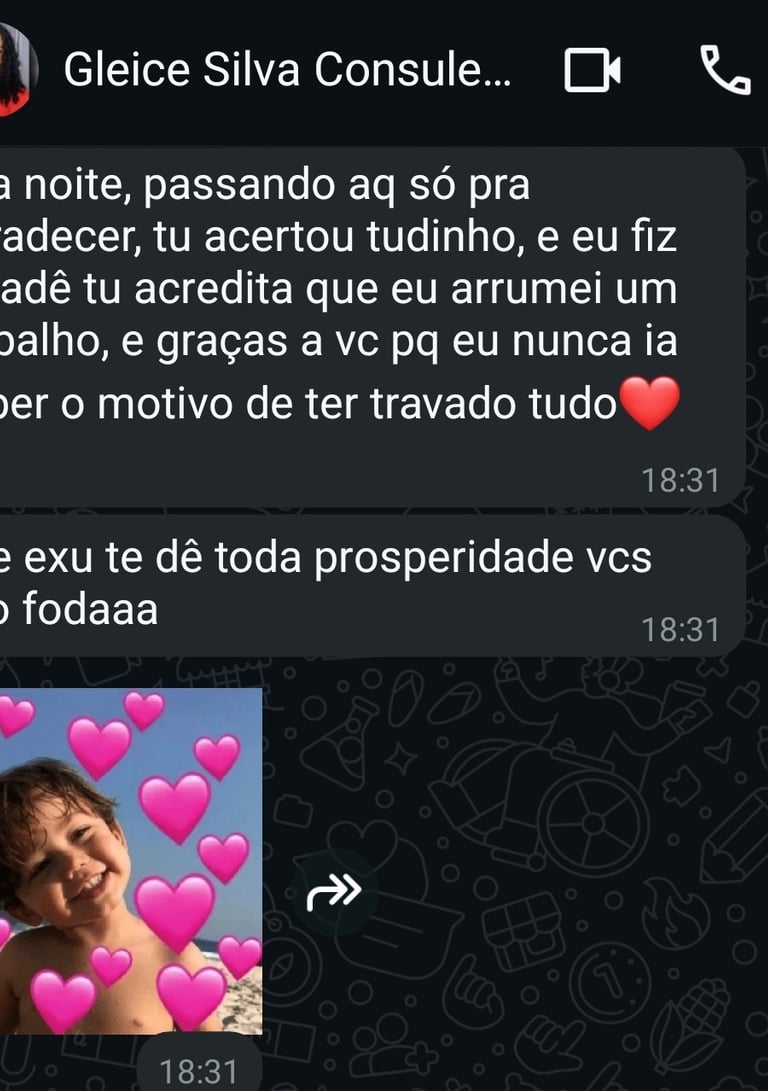Tap the header bar between name and video icon
The image size is (768, 1091).
(537, 70)
